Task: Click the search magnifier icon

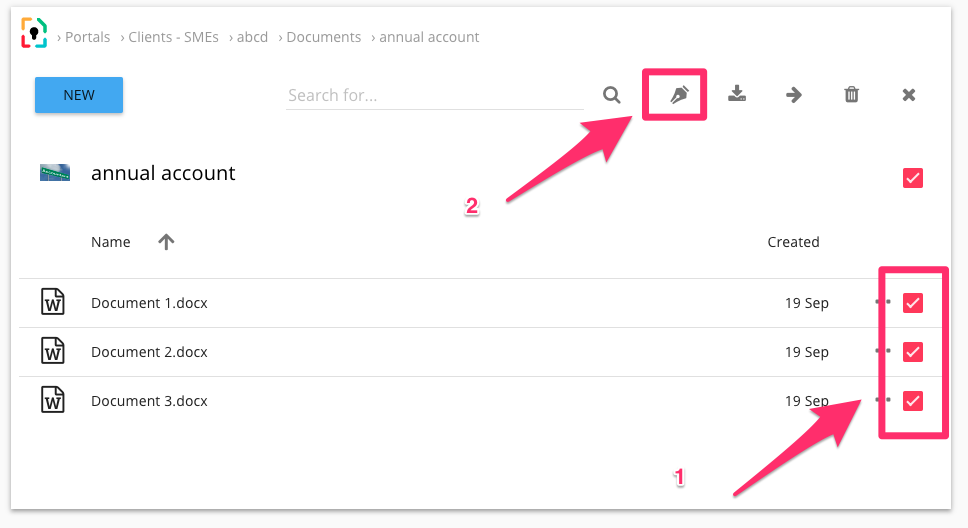Action: (612, 95)
